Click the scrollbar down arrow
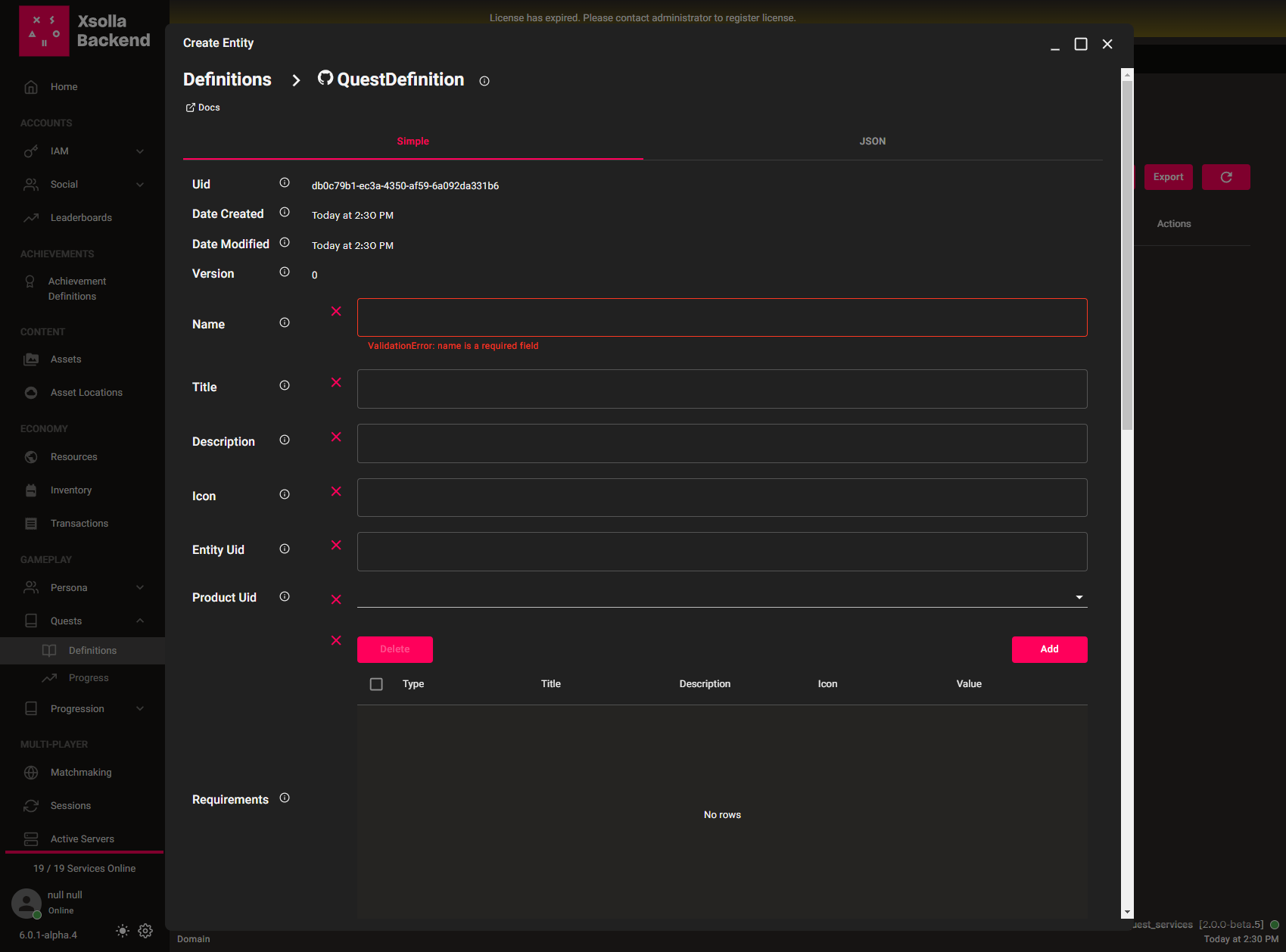The height and width of the screenshot is (952, 1286). [1128, 913]
